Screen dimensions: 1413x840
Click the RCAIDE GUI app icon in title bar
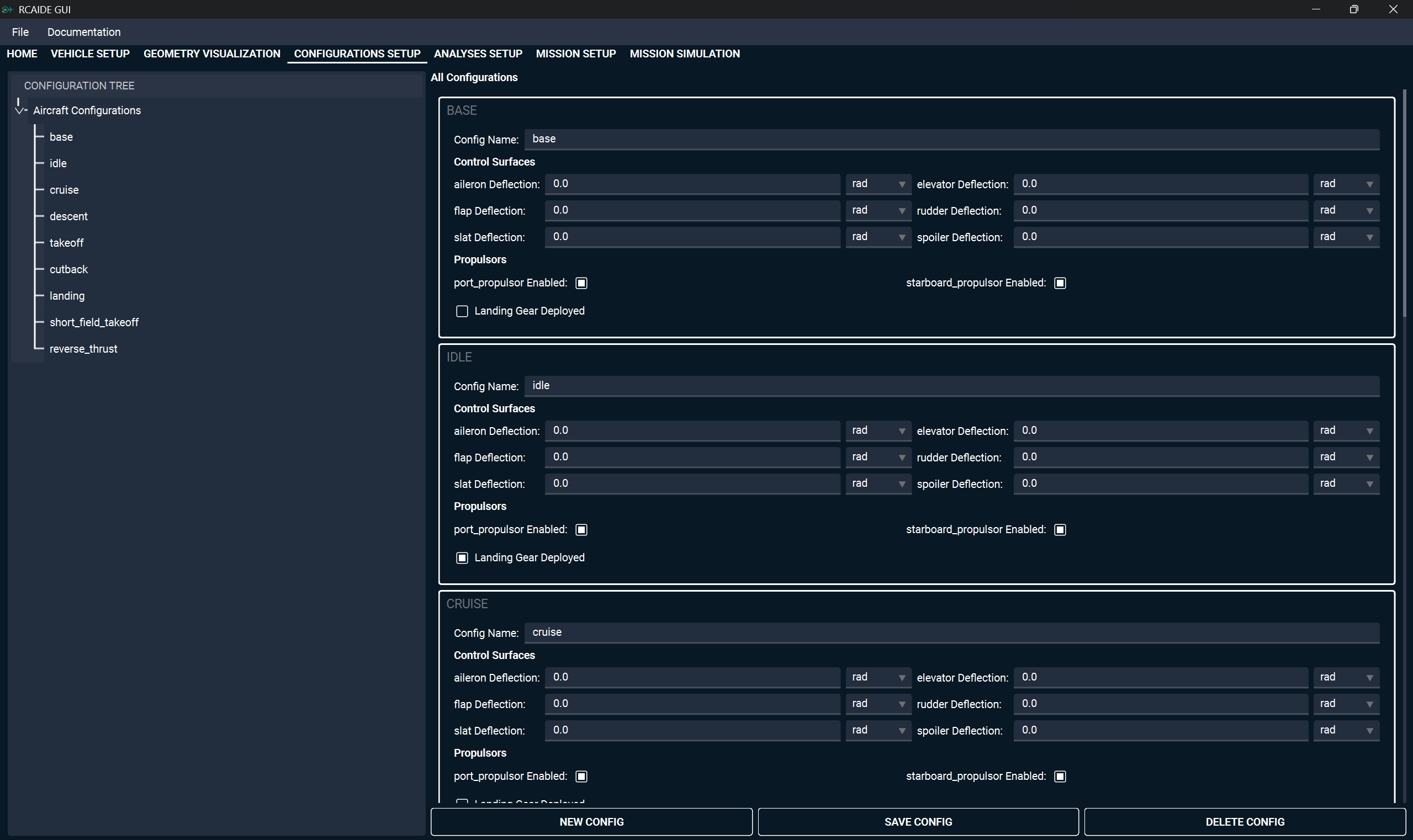pos(7,9)
